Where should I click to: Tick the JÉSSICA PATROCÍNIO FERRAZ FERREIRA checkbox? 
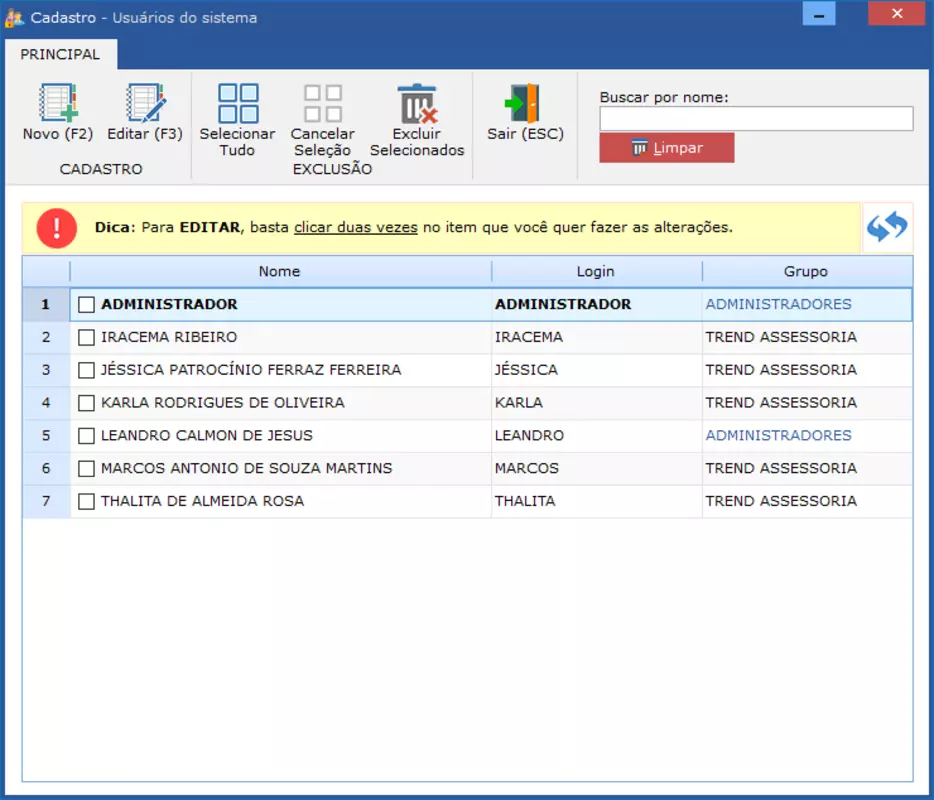(x=86, y=370)
